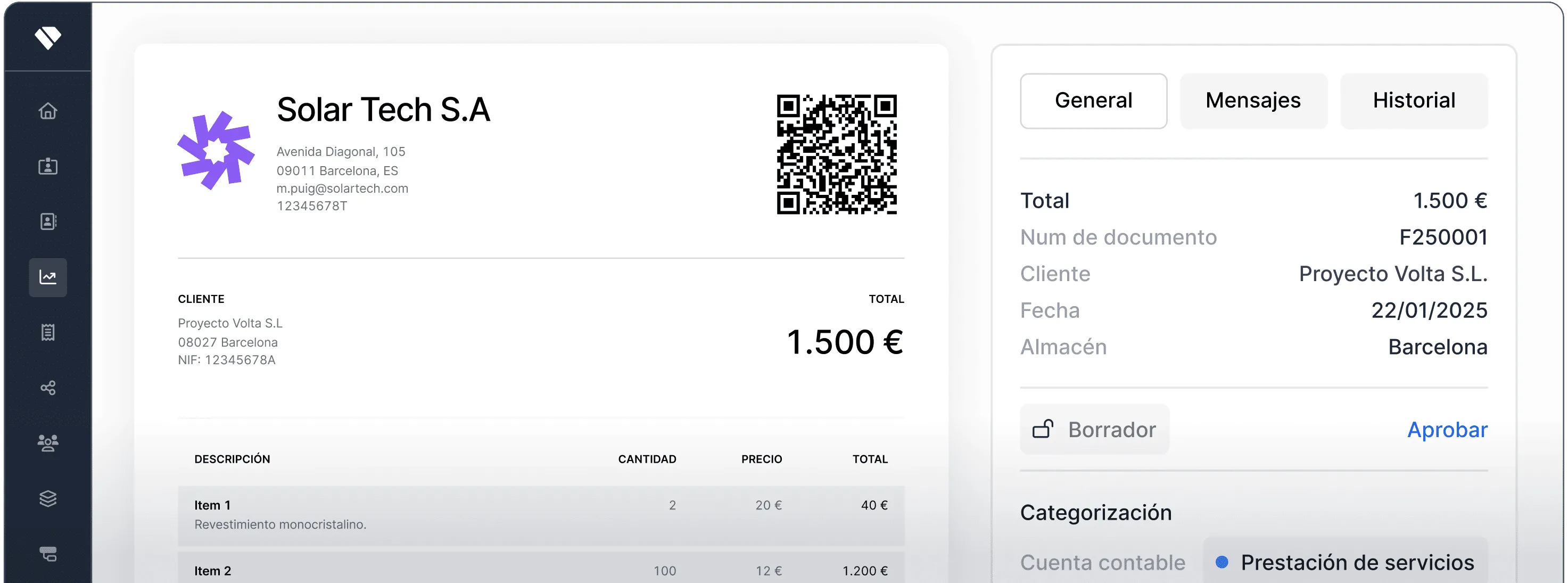This screenshot has height=583, width=1568.
Task: Click the large 1.500 € invoice total
Action: tap(845, 342)
